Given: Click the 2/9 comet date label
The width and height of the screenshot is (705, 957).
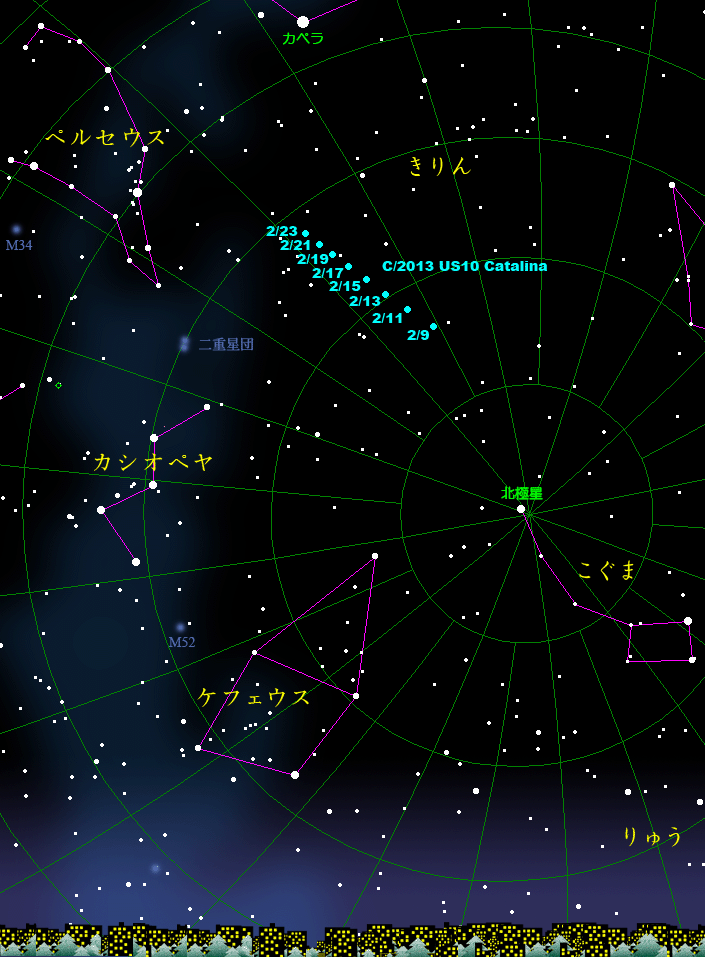Looking at the screenshot, I should 418,335.
